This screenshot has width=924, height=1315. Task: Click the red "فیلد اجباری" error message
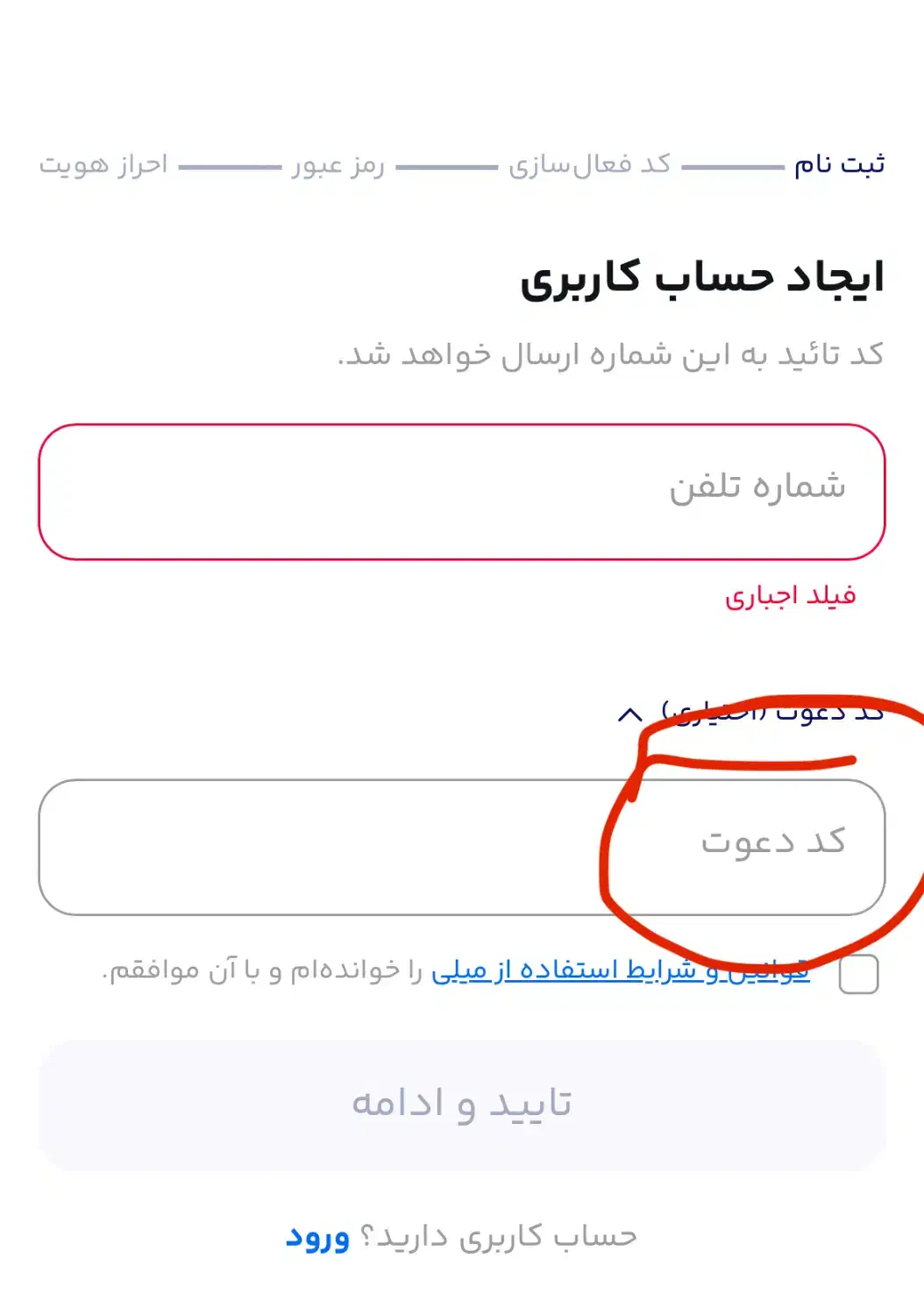coord(793,596)
